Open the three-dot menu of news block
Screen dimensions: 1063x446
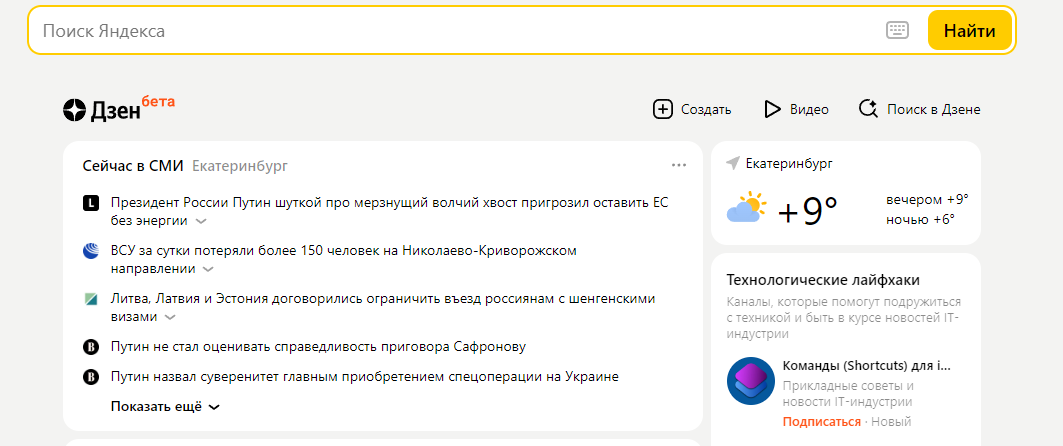[679, 165]
